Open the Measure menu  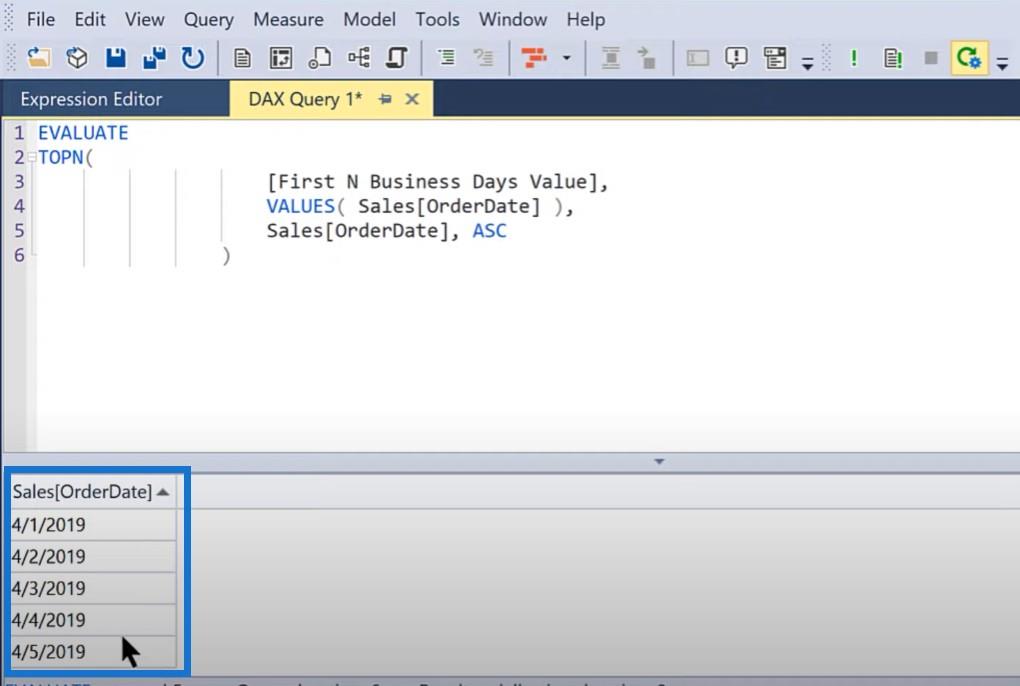tap(288, 20)
